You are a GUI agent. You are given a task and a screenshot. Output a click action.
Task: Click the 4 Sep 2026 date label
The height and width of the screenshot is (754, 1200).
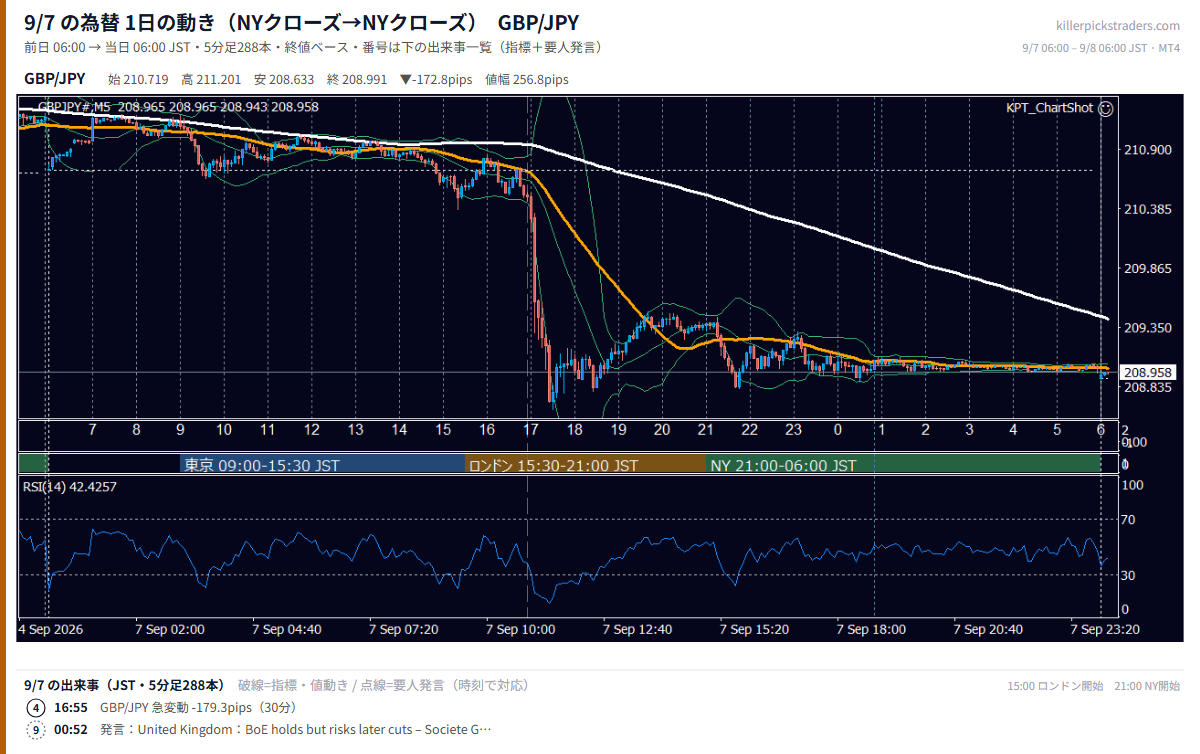click(50, 629)
